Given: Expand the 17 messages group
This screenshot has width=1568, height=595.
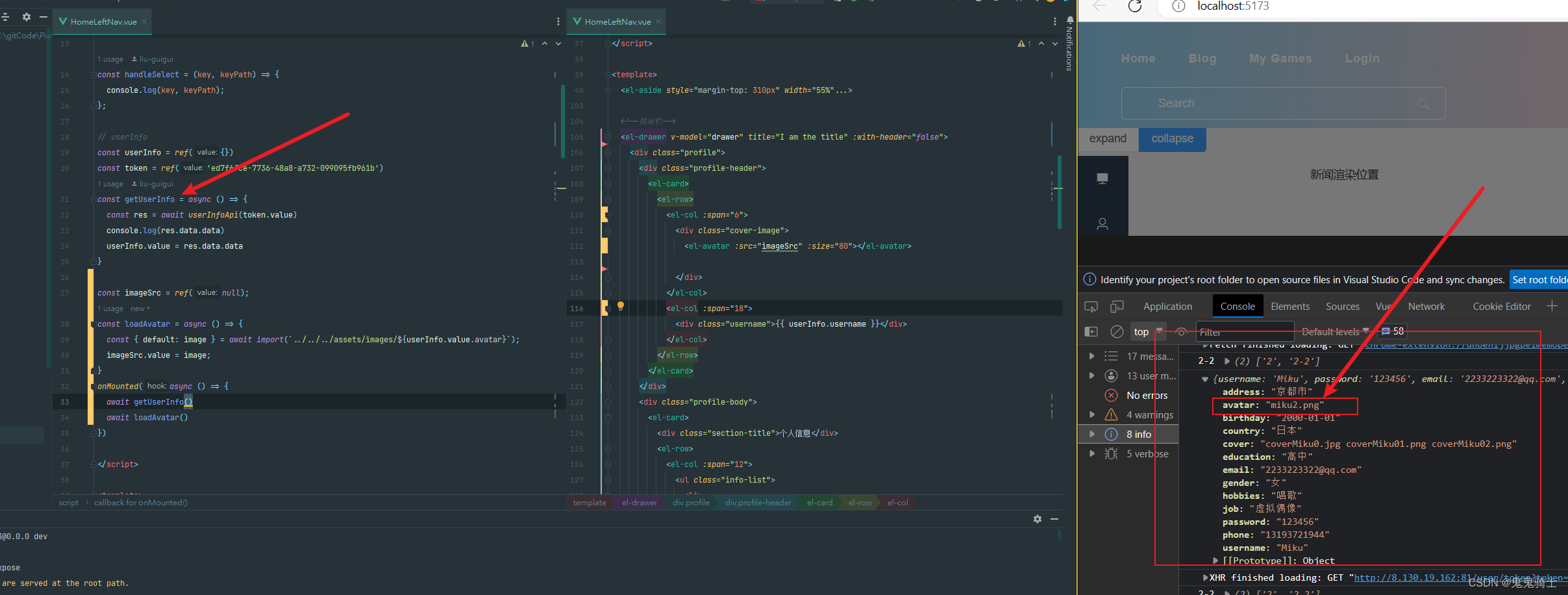Looking at the screenshot, I should [x=1091, y=356].
